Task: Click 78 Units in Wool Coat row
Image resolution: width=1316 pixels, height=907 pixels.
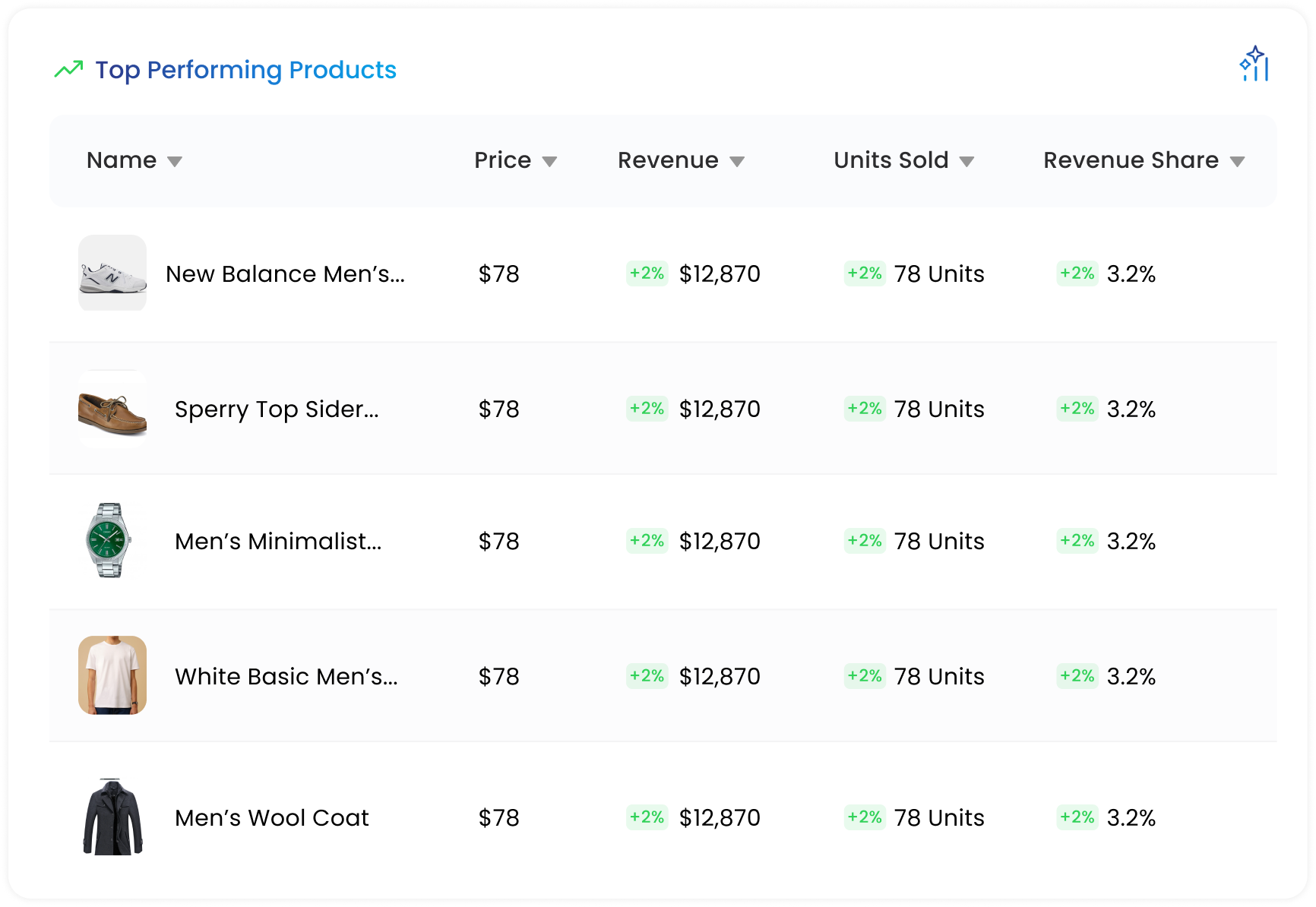Action: tap(939, 817)
